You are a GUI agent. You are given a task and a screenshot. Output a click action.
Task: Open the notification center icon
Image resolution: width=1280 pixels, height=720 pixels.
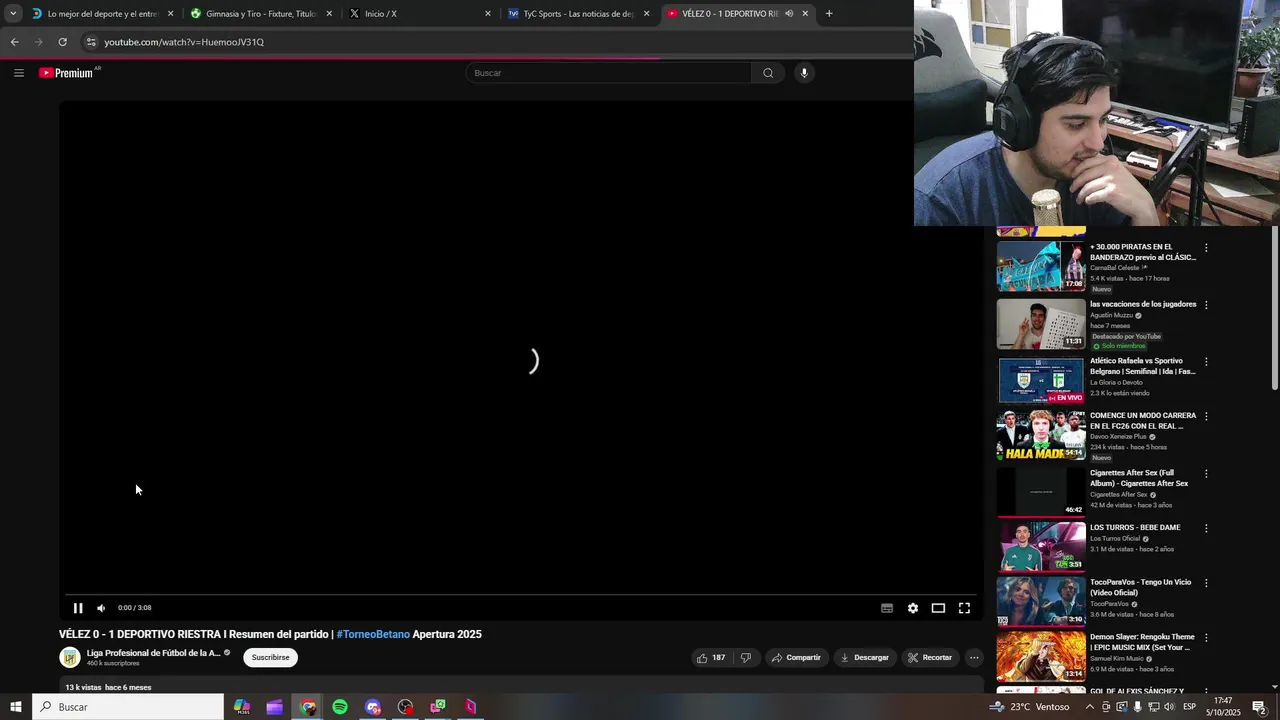(x=1259, y=707)
